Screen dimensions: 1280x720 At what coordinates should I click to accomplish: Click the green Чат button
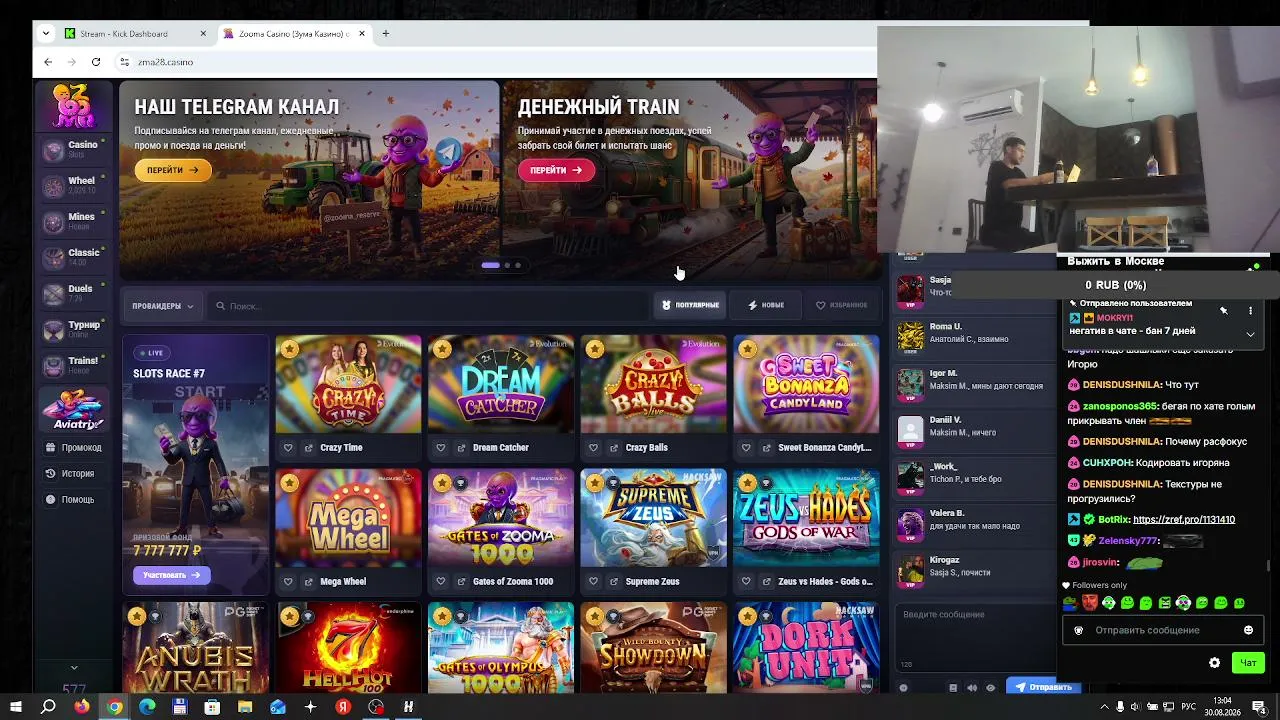click(x=1248, y=663)
